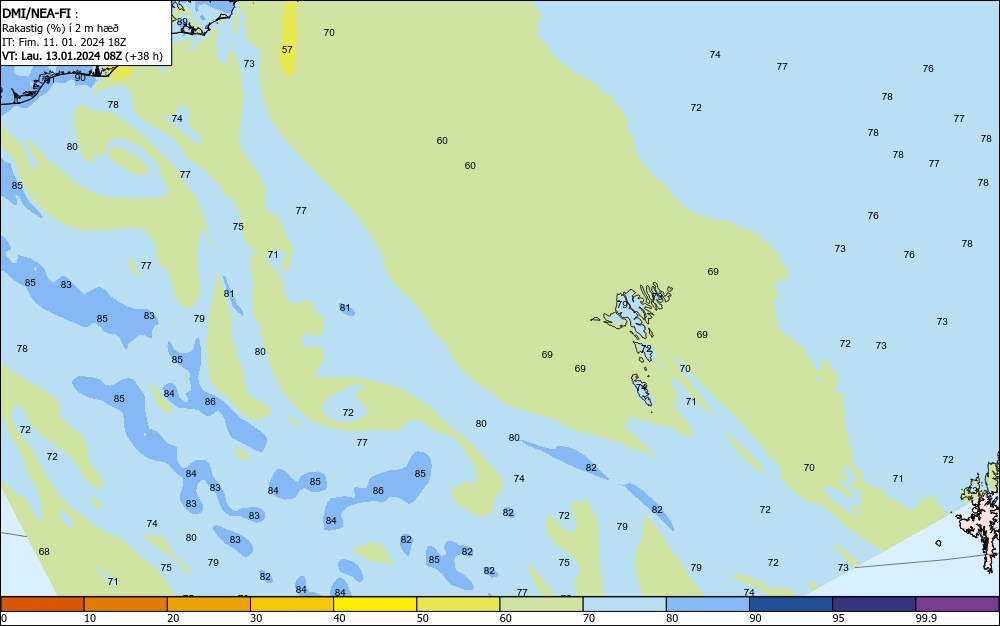Click the 95–99.9 dark purple legend swatch
The height and width of the screenshot is (626, 1000).
874,604
